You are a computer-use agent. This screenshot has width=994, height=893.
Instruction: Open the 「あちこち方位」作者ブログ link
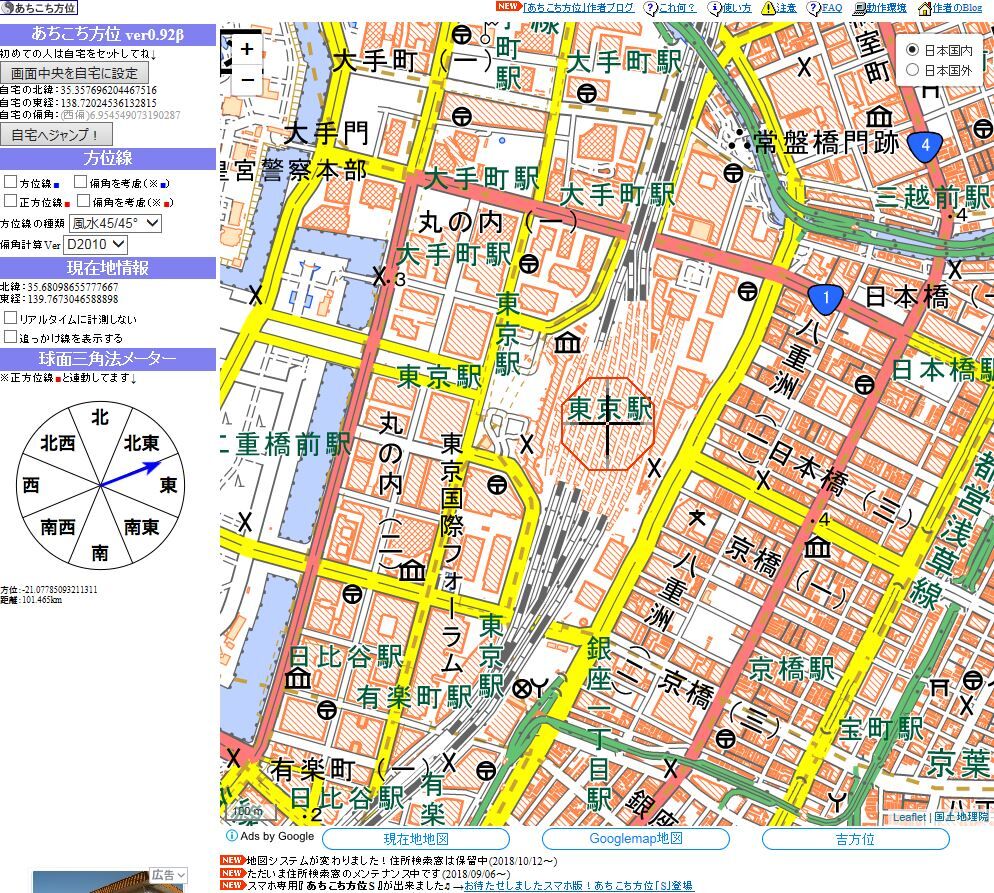578,8
